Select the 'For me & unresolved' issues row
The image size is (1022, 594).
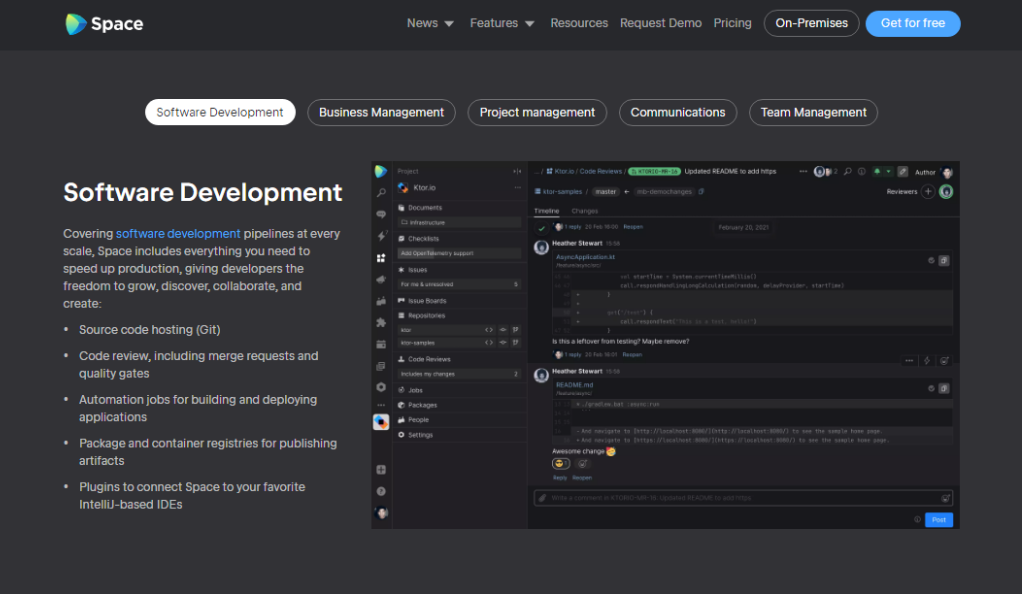coord(460,284)
